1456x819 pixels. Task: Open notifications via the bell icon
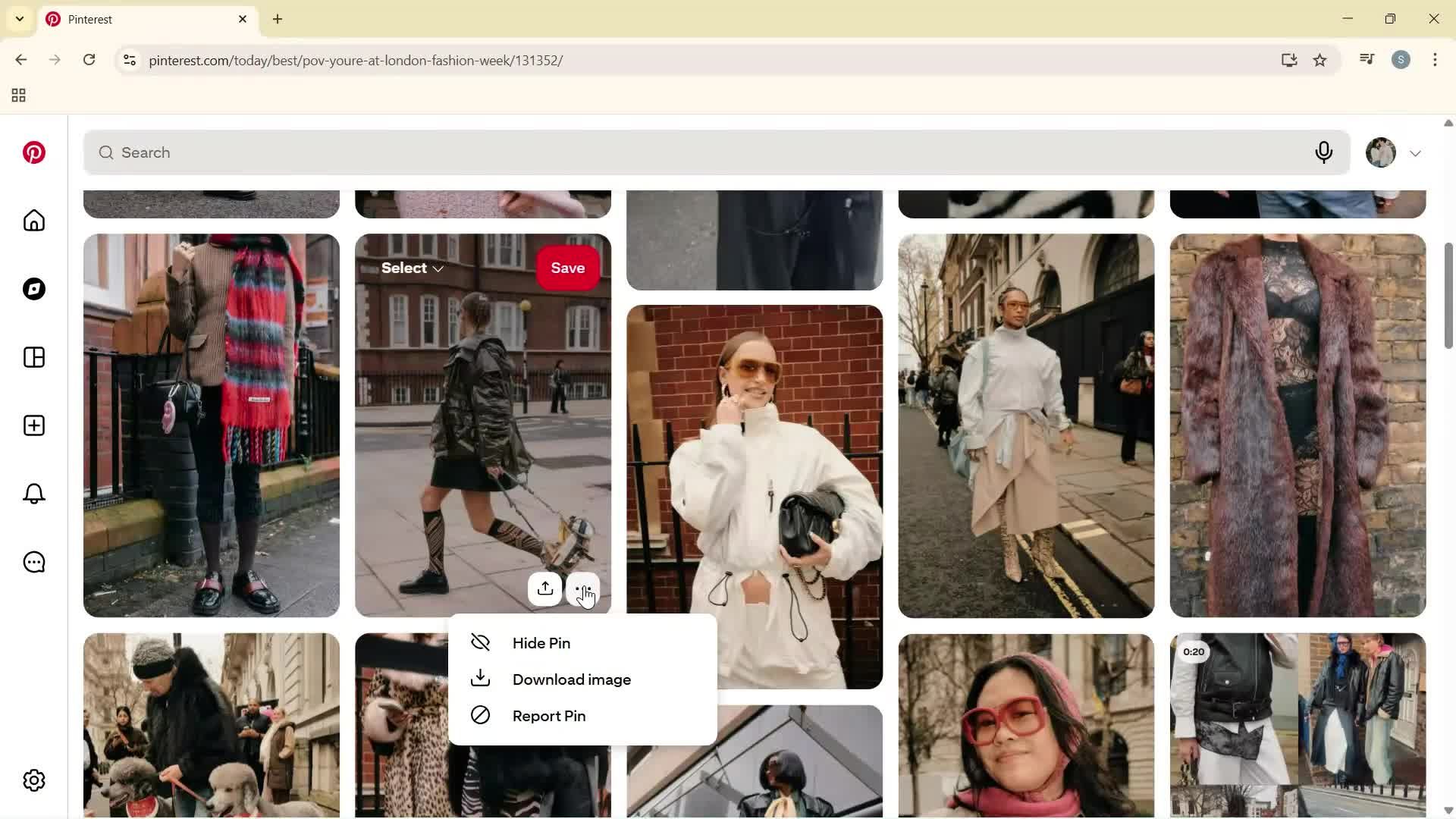[33, 494]
